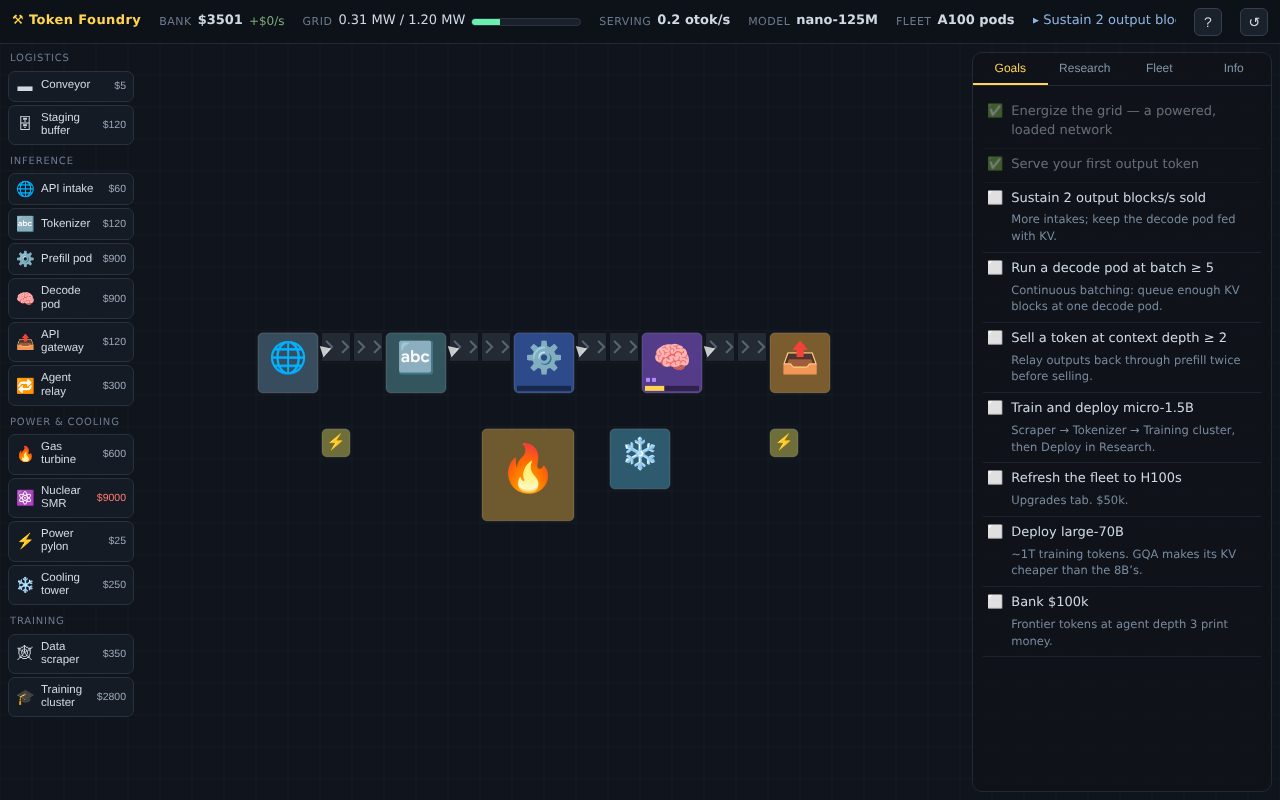The width and height of the screenshot is (1280, 800).
Task: Click the placed abc tokenizer node on the grid
Action: pyautogui.click(x=416, y=363)
